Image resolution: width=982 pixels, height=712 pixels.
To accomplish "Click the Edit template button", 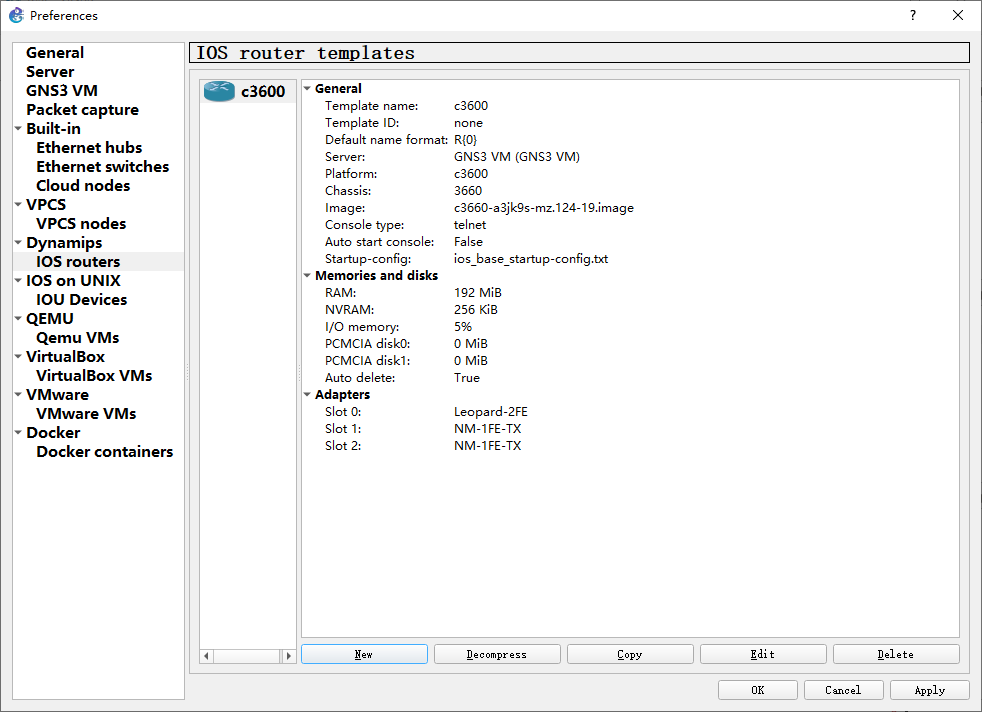I will (x=763, y=654).
